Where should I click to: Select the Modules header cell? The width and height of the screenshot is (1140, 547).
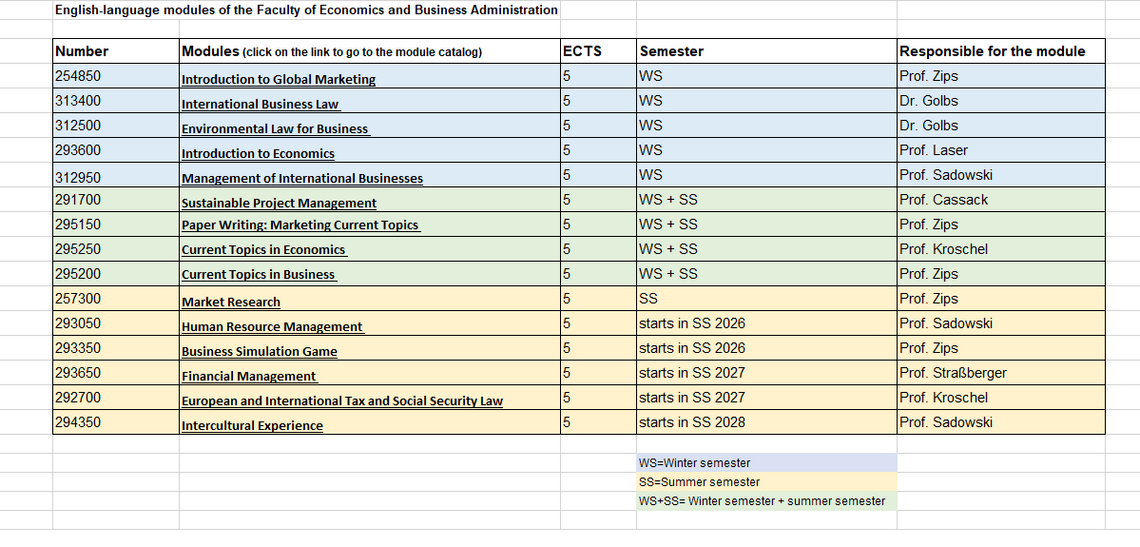[370, 52]
